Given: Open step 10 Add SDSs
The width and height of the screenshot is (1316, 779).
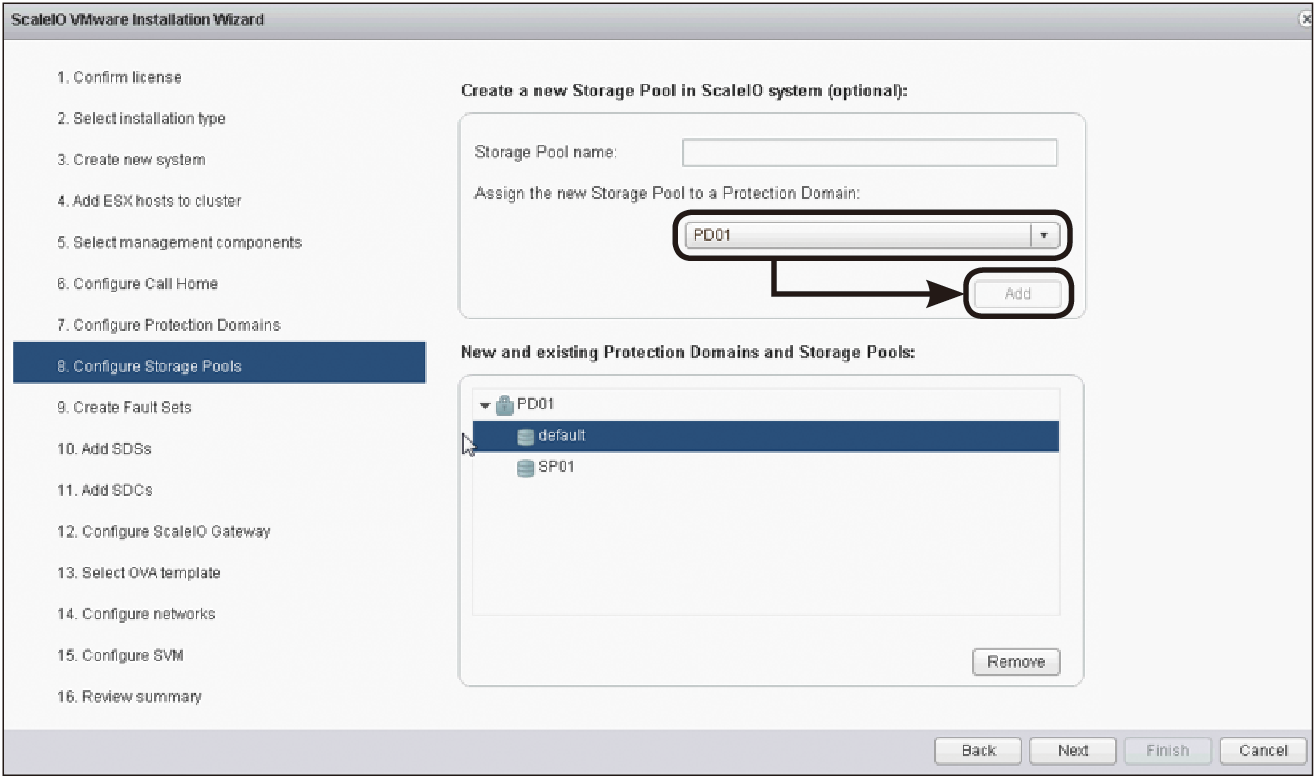Looking at the screenshot, I should pos(104,449).
